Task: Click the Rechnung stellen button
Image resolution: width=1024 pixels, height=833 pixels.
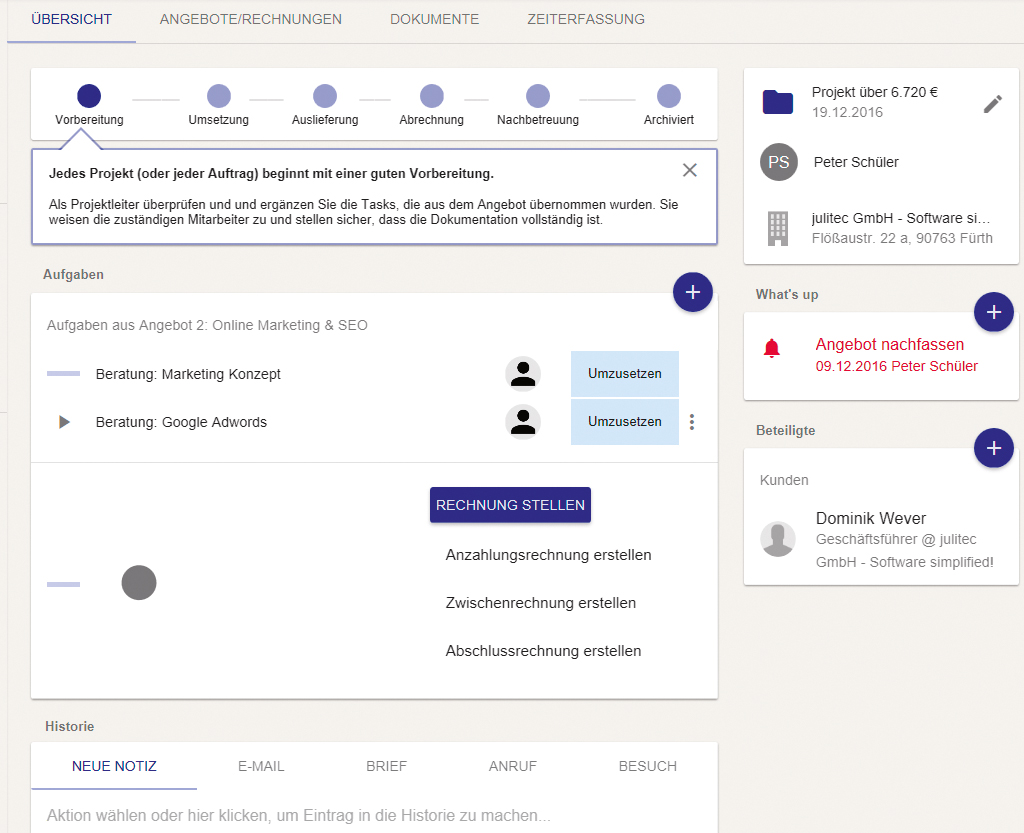Action: point(510,505)
